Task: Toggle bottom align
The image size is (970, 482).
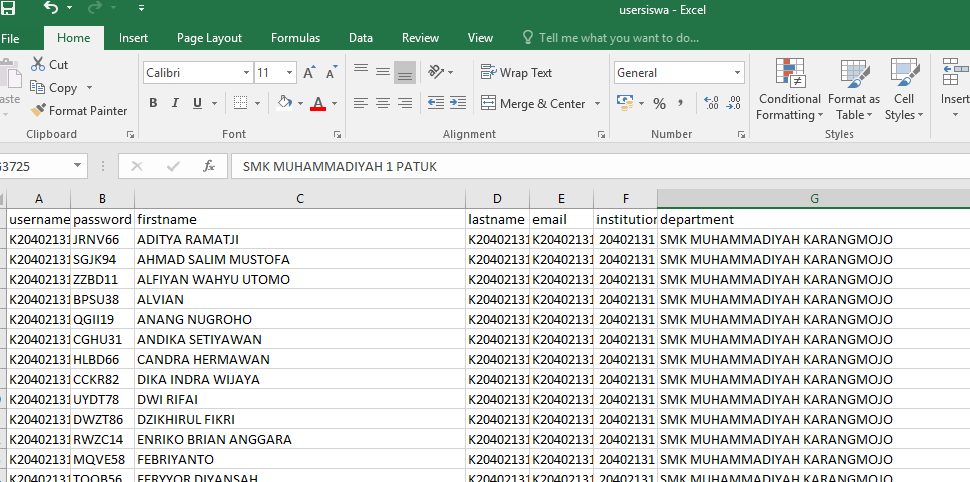Action: [405, 72]
